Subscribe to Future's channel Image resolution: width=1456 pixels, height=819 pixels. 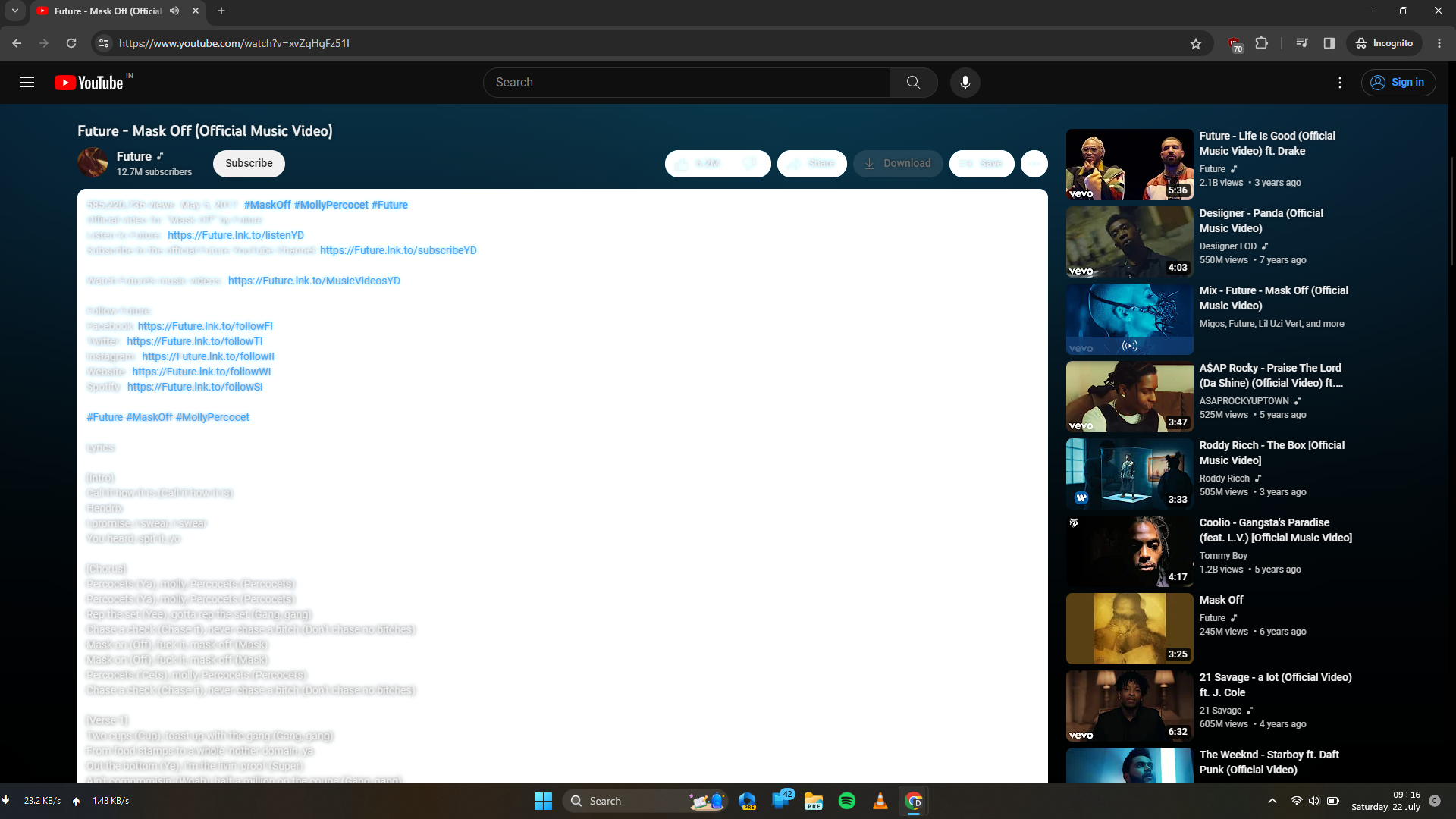(249, 163)
